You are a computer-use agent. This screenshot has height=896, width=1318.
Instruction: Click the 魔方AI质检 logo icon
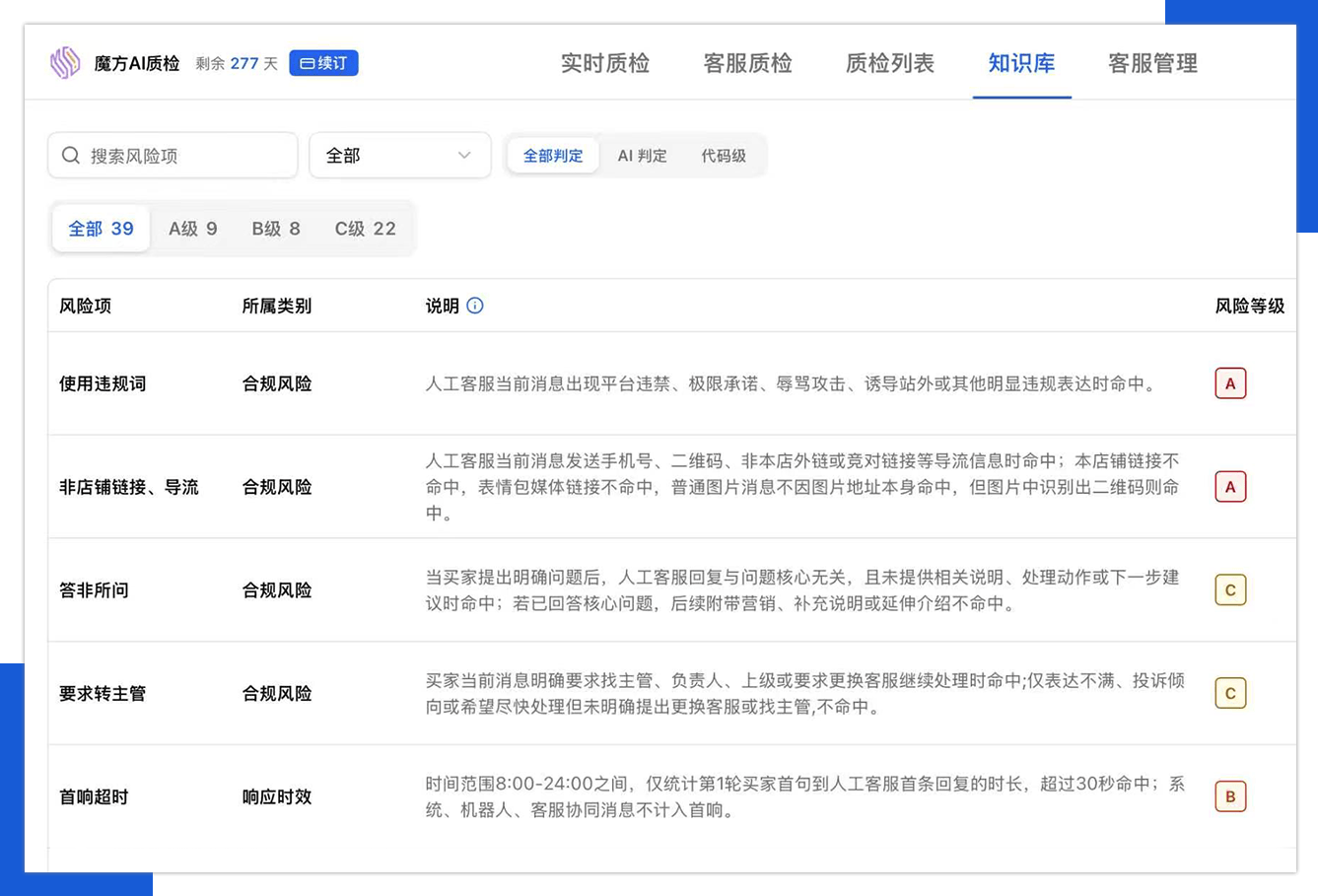point(65,63)
